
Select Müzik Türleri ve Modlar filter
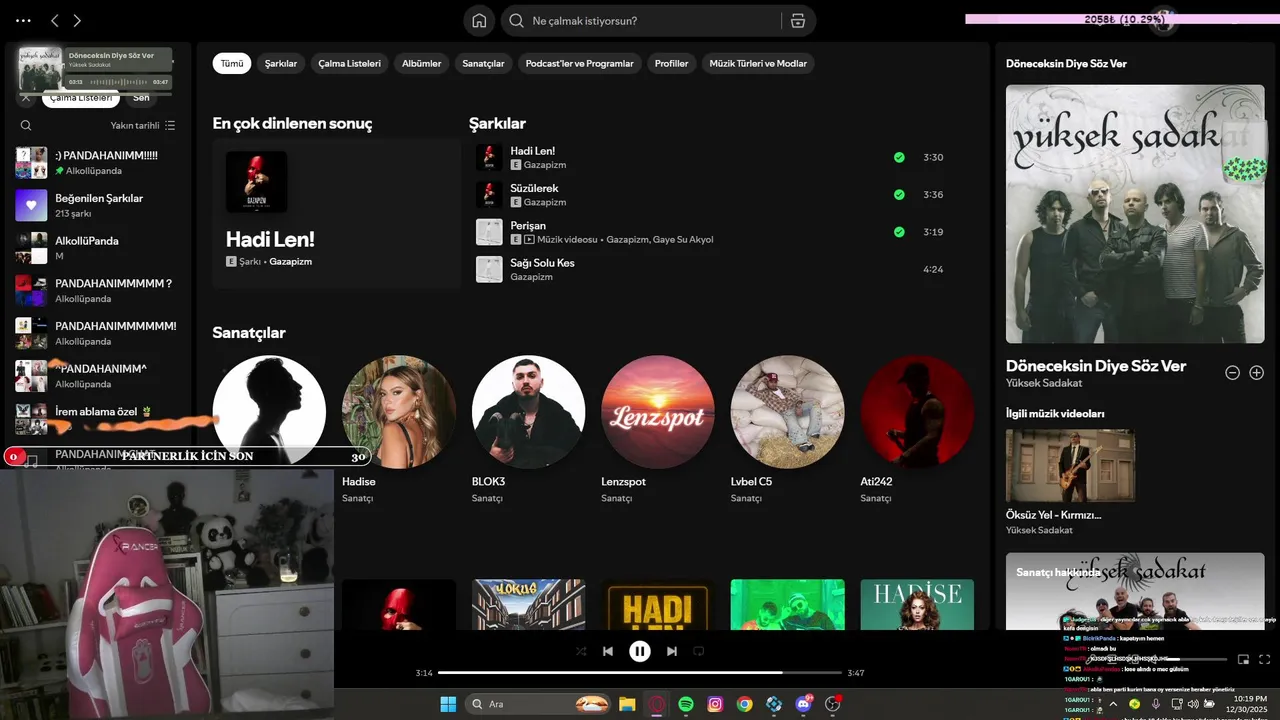[x=758, y=63]
